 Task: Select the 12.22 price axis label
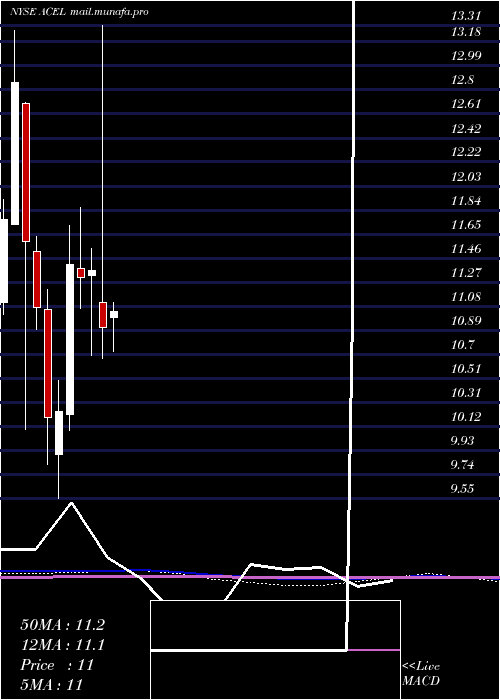pos(466,152)
